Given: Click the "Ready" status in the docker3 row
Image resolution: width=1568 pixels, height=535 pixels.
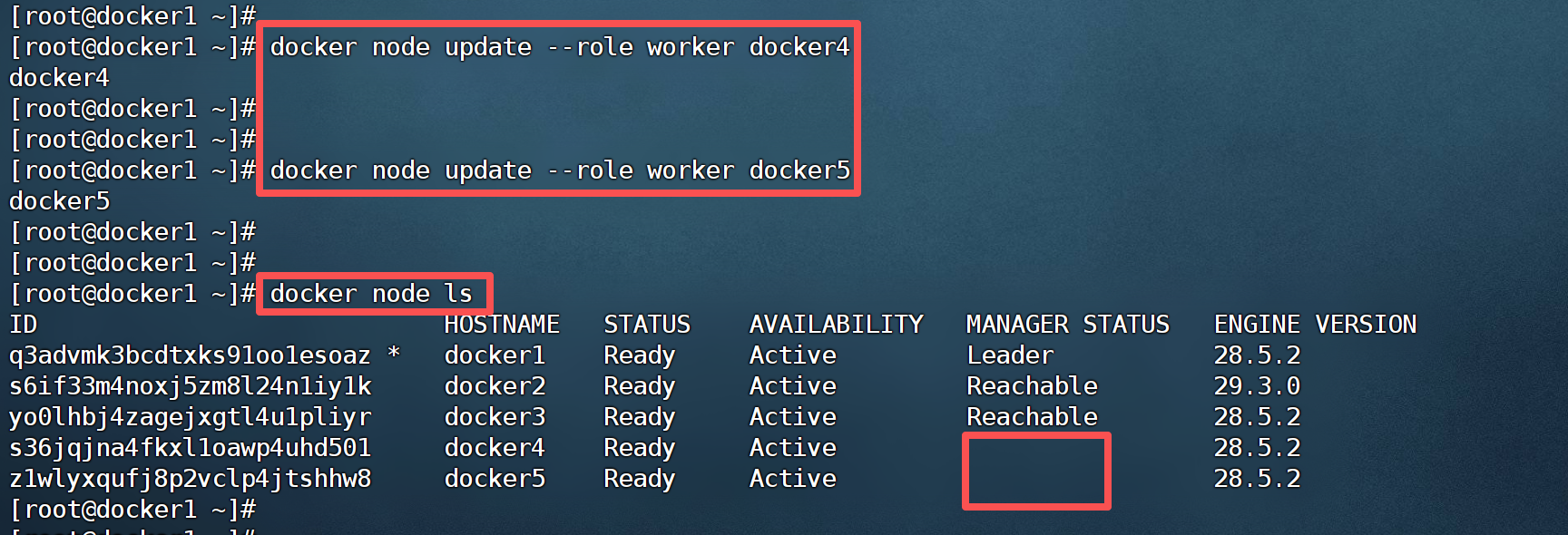Looking at the screenshot, I should coord(640,418).
